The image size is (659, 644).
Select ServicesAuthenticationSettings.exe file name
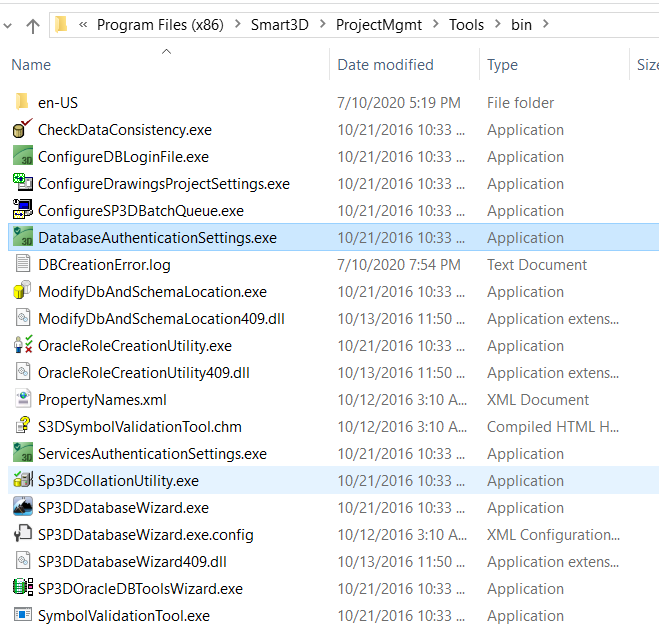tap(153, 454)
